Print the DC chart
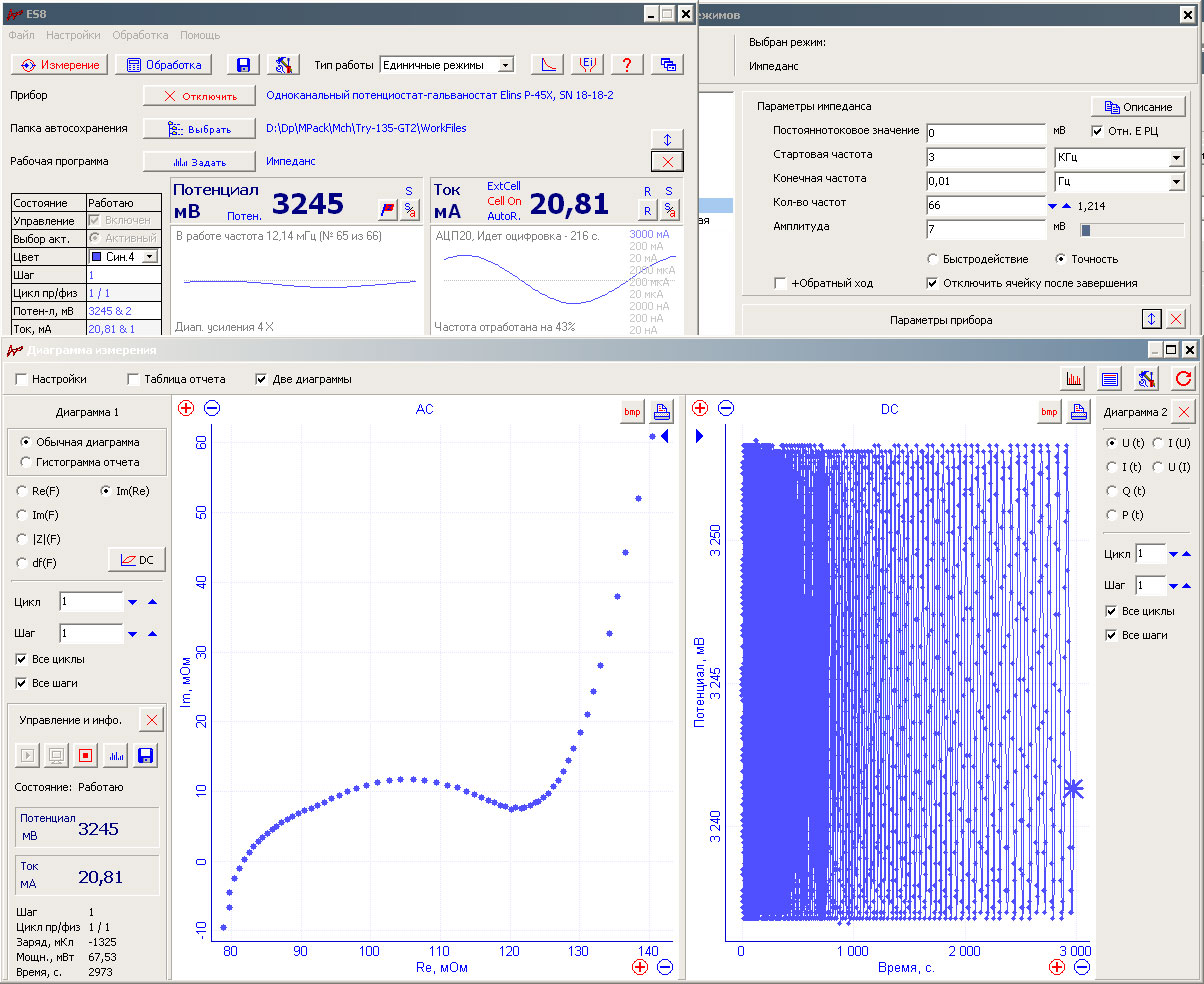 [1078, 411]
